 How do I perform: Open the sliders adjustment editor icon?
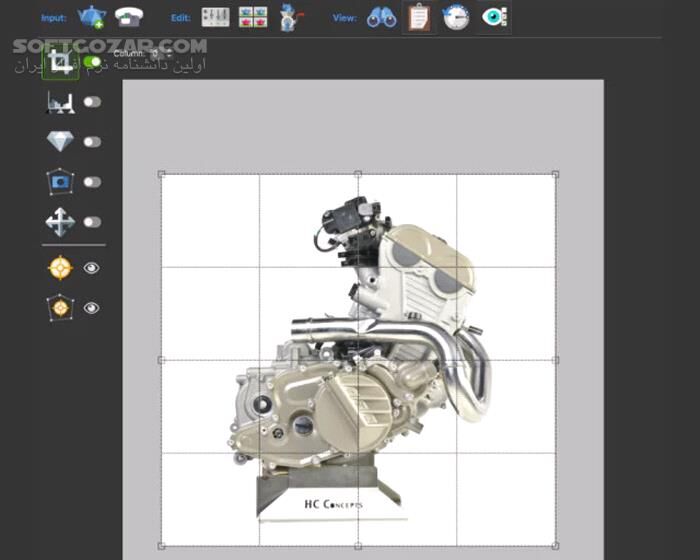pos(215,17)
